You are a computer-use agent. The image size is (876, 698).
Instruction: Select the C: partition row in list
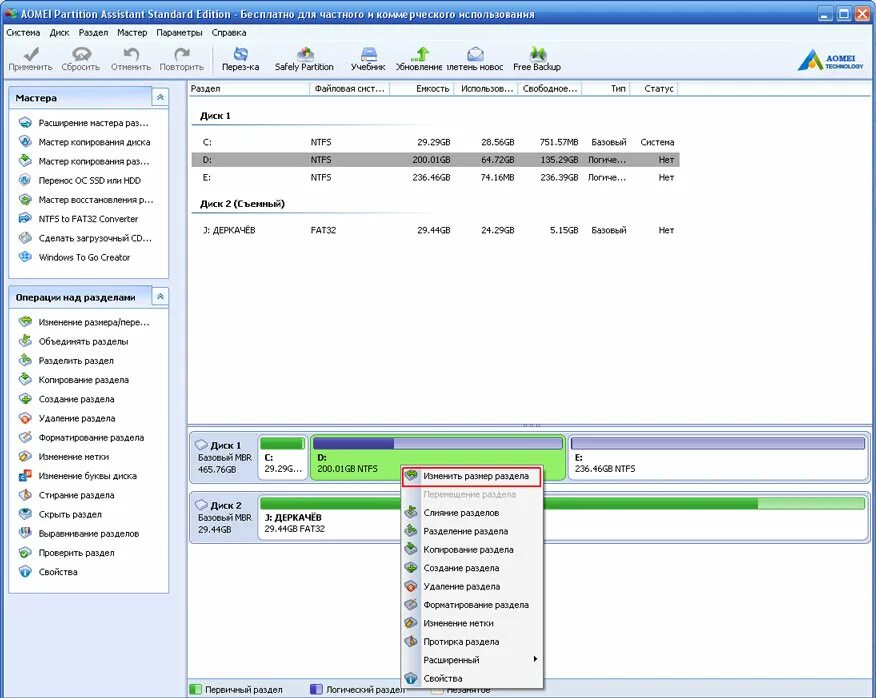(x=435, y=143)
